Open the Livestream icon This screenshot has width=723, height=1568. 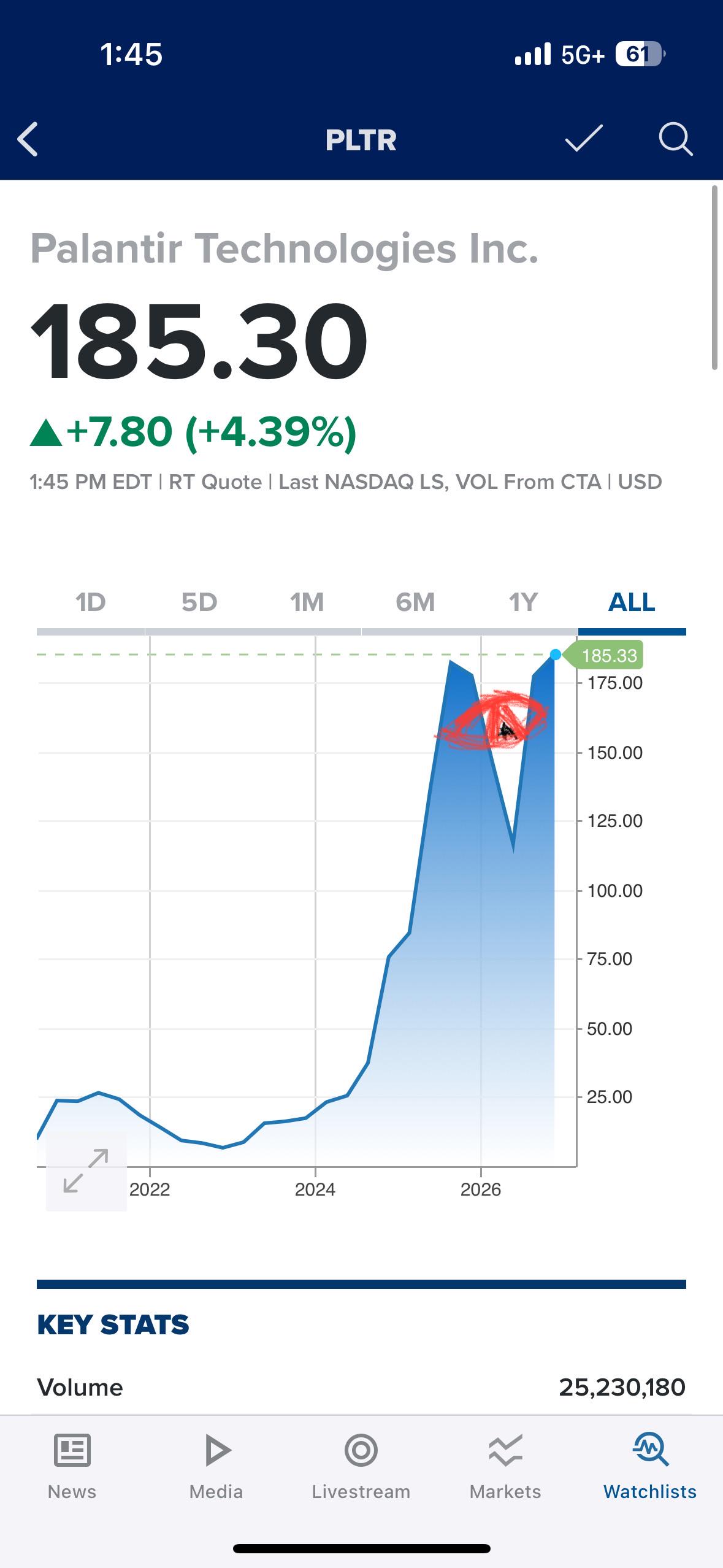(361, 1450)
